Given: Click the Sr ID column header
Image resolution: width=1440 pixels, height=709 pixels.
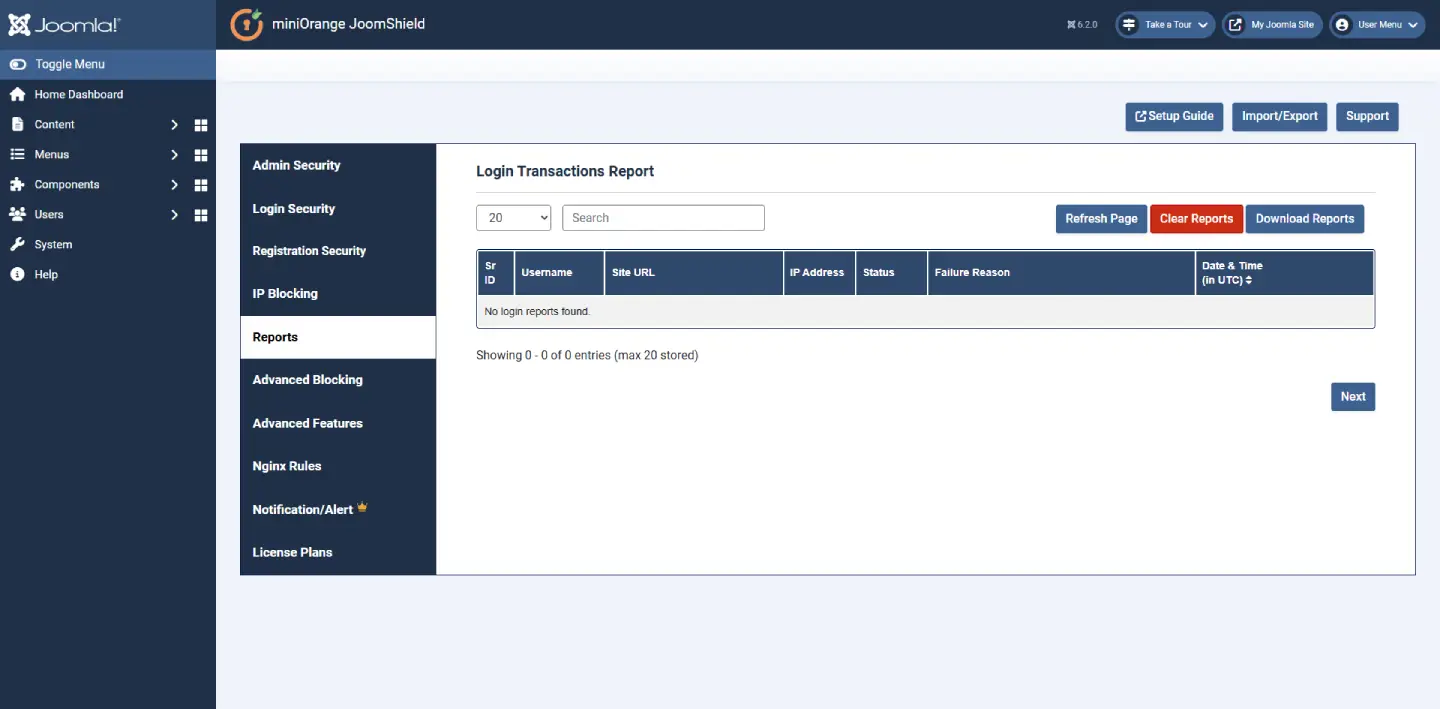Looking at the screenshot, I should coord(496,273).
